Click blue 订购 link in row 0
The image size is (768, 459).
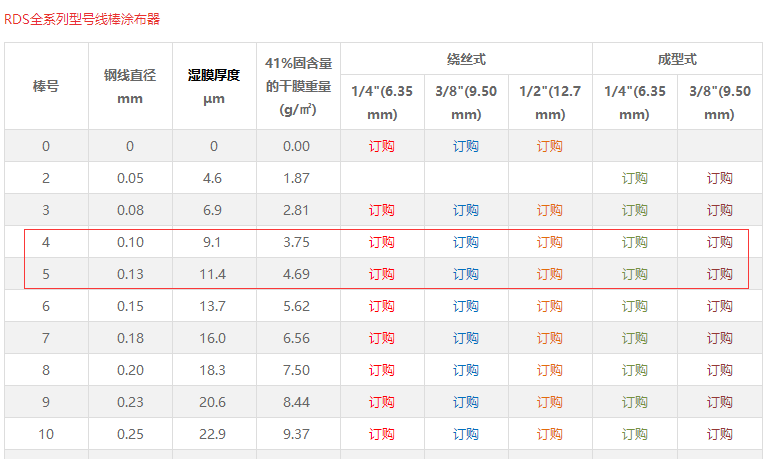(x=466, y=146)
